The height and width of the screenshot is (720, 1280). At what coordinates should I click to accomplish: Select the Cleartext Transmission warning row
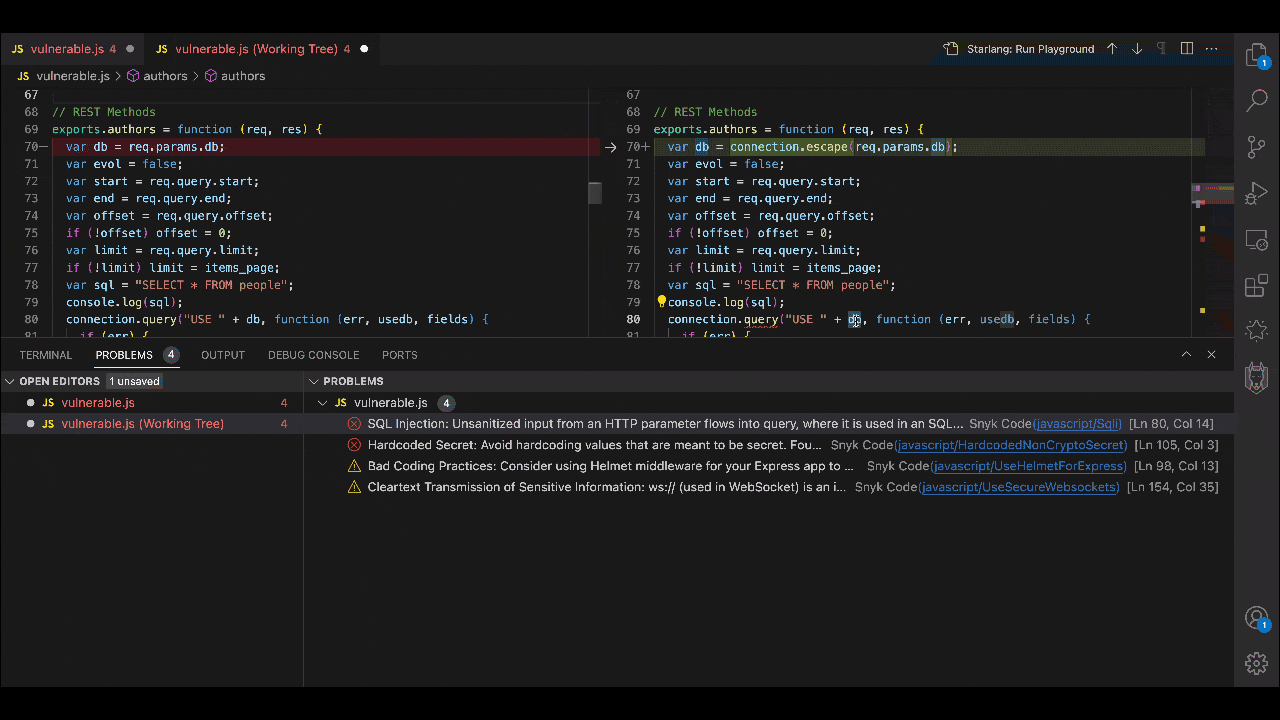pos(768,487)
